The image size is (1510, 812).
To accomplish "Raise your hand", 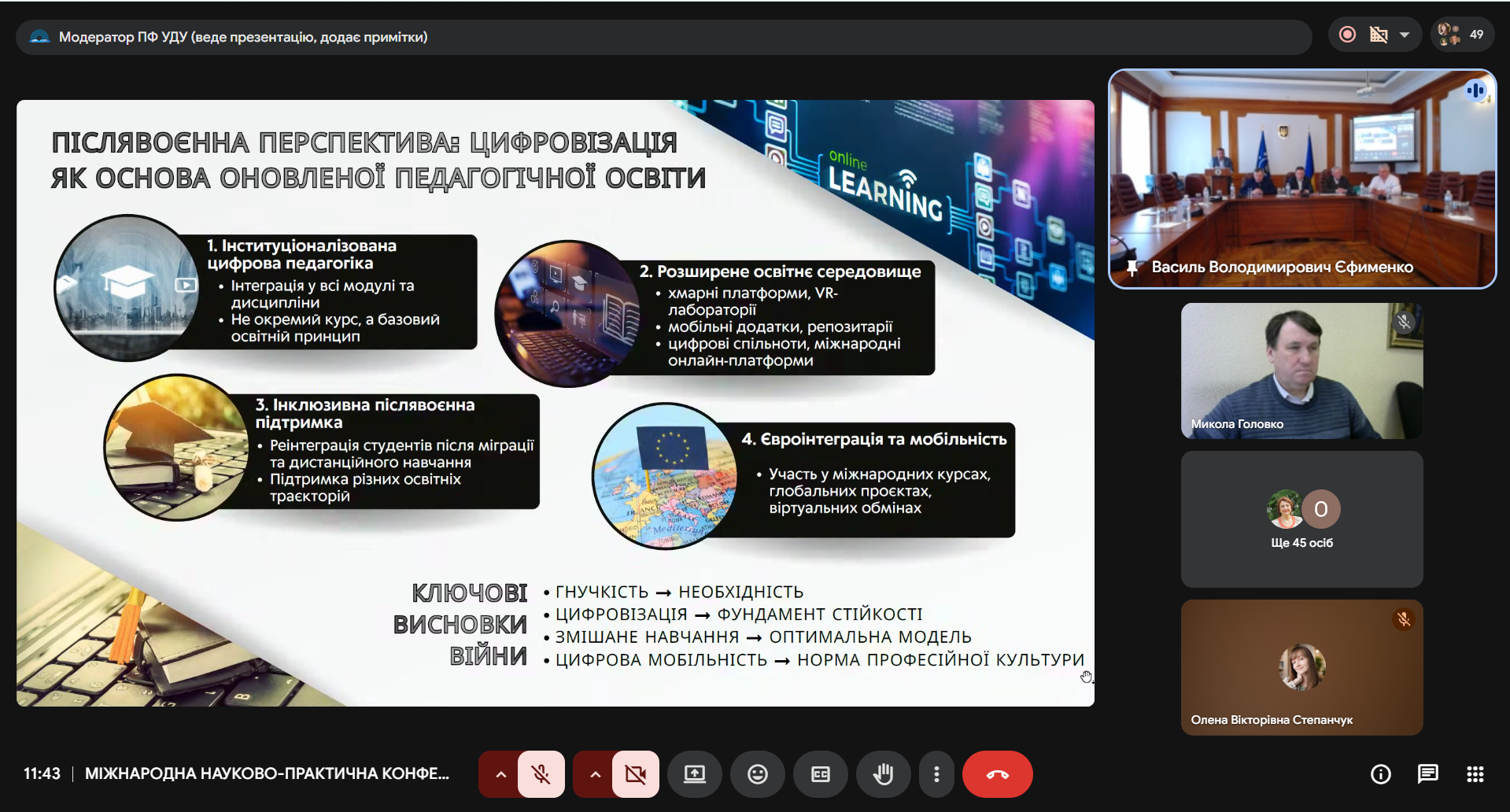I will 884,774.
